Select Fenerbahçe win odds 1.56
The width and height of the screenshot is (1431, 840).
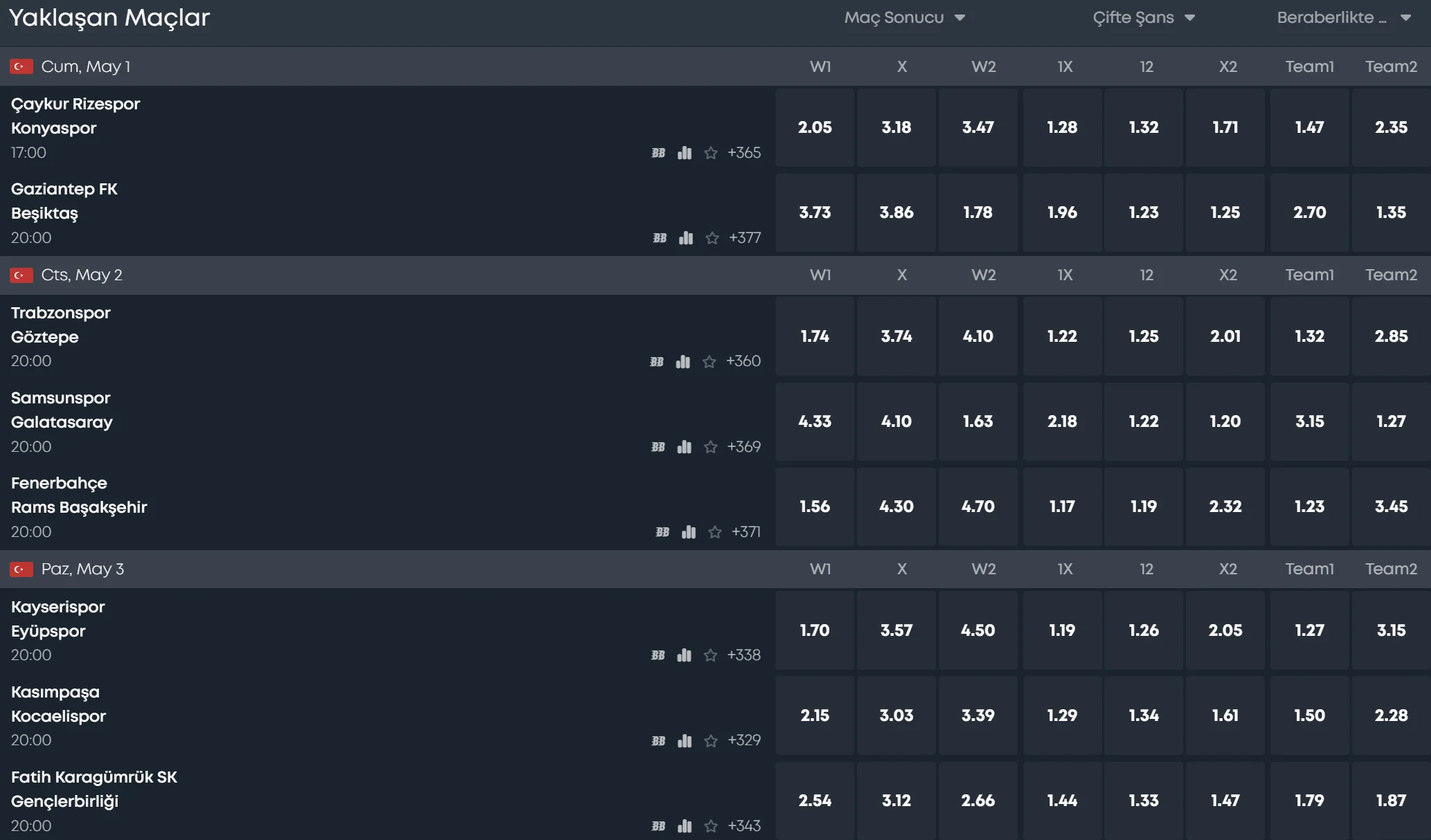coord(815,506)
